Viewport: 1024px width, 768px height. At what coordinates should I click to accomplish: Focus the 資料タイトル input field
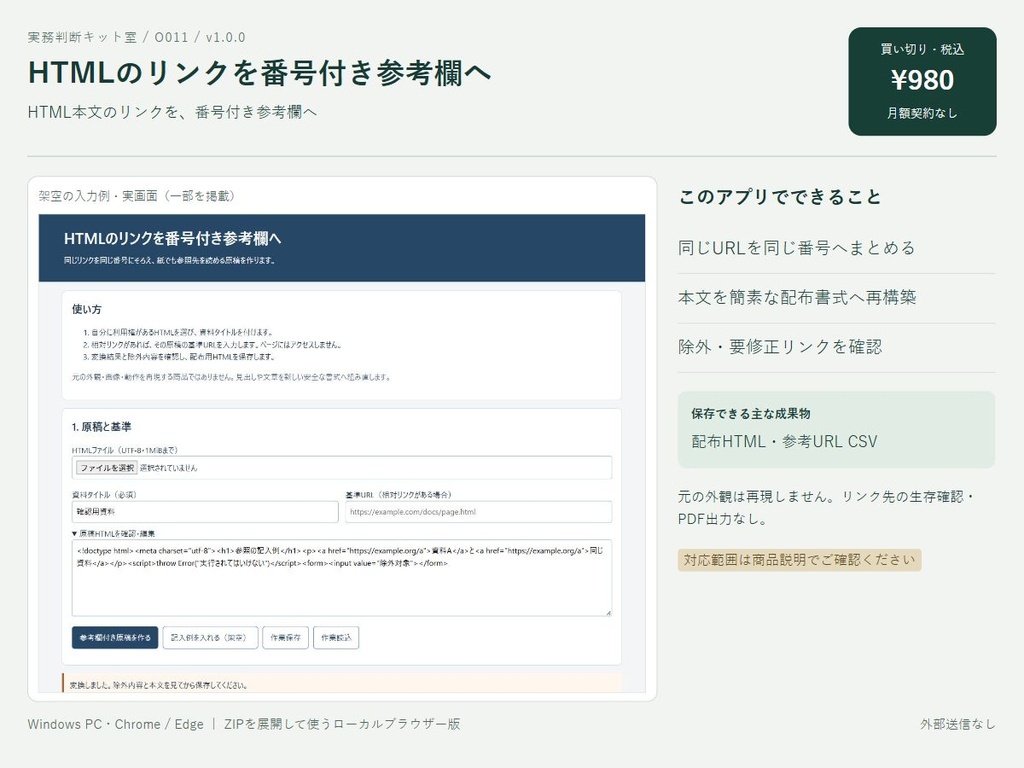[205, 512]
